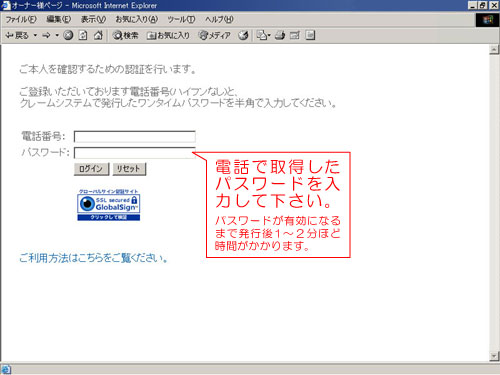Screen dimensions: 500x375
Task: Click the scrollbar down arrow
Action: click(494, 356)
